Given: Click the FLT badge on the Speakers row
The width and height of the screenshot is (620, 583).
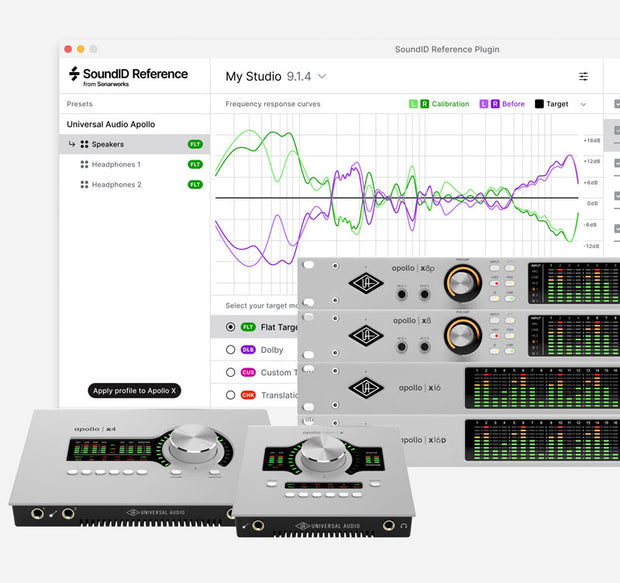Looking at the screenshot, I should [195, 144].
